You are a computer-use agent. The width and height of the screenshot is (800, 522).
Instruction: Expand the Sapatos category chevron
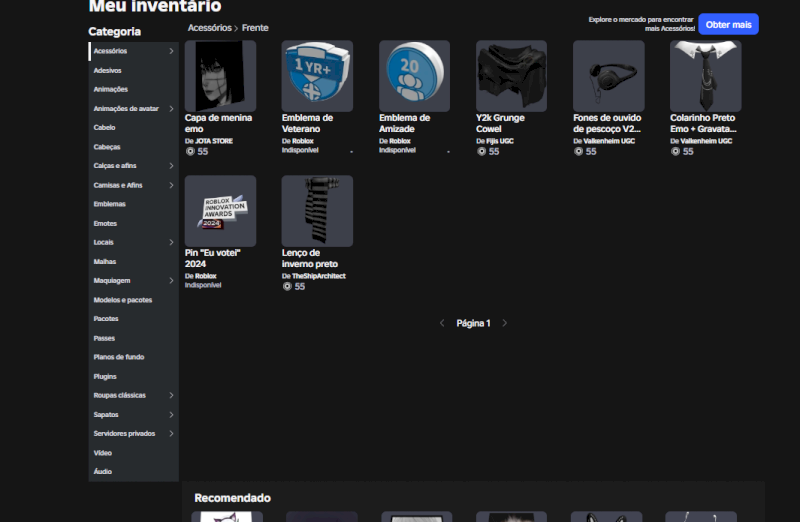(171, 415)
